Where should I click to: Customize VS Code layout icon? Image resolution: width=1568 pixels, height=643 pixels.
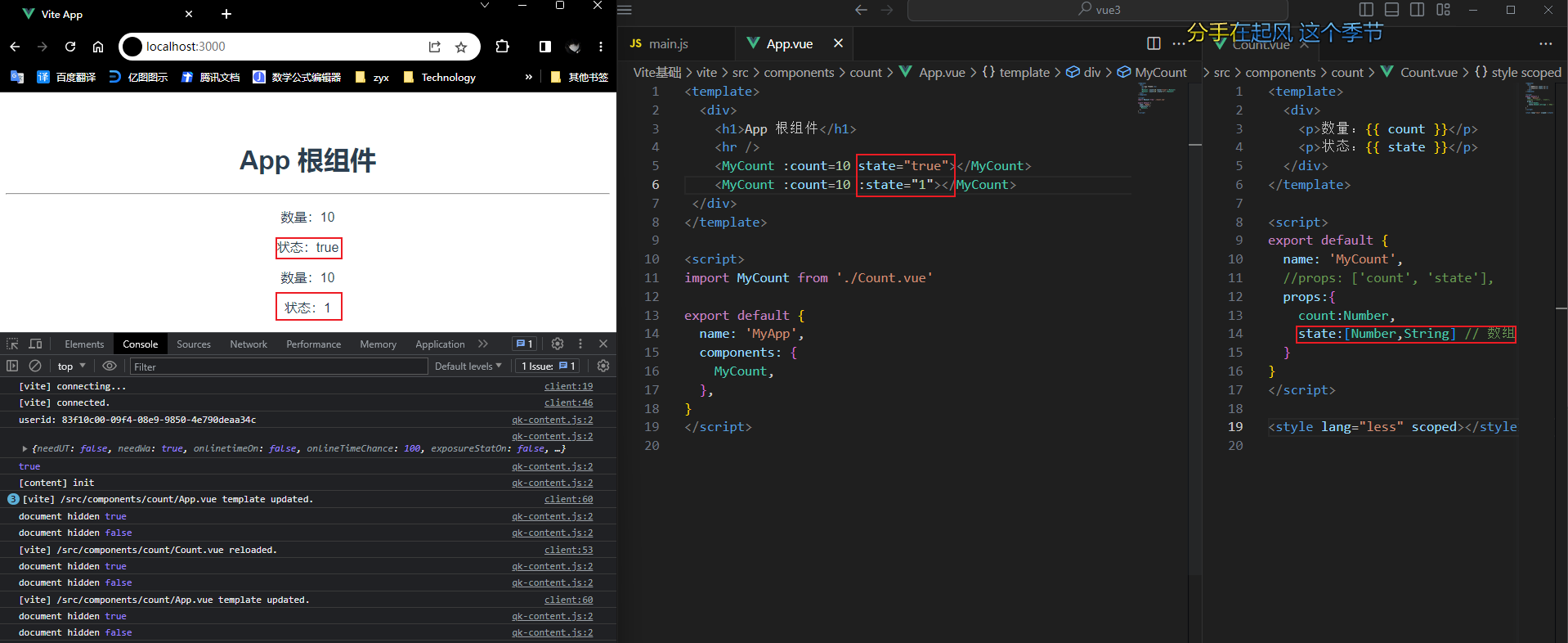[x=1443, y=10]
